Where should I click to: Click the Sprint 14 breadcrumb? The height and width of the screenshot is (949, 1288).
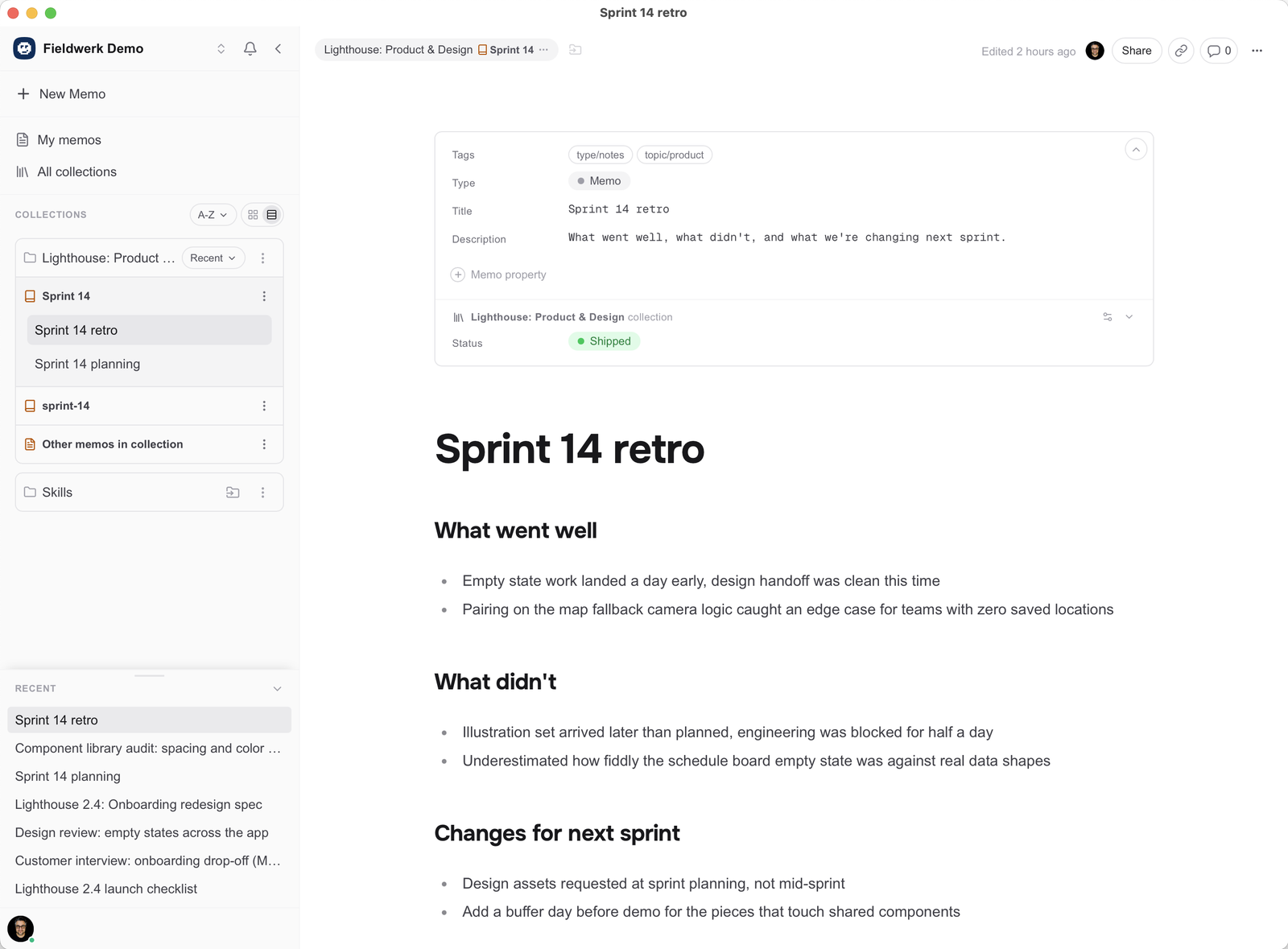506,50
